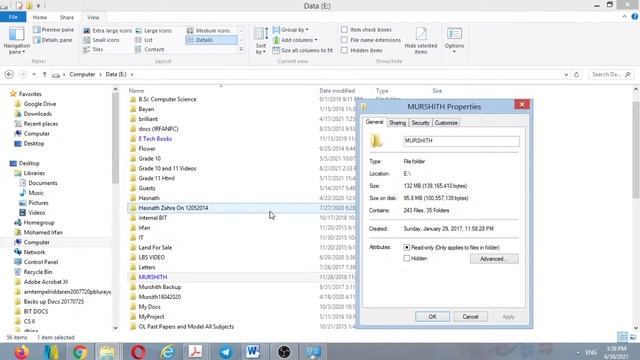Minimize the ribbon with the chevron
640x360 pixels.
pyautogui.click(x=624, y=17)
